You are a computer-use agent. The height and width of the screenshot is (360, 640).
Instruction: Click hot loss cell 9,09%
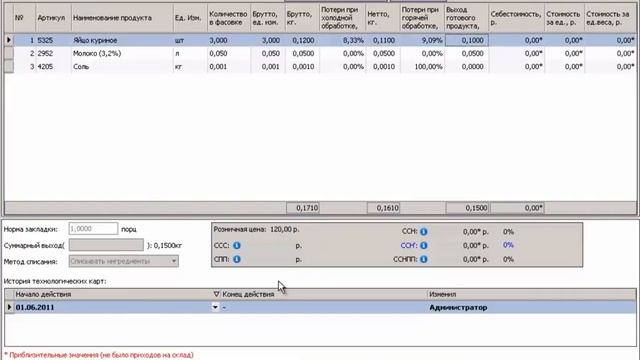(x=422, y=40)
